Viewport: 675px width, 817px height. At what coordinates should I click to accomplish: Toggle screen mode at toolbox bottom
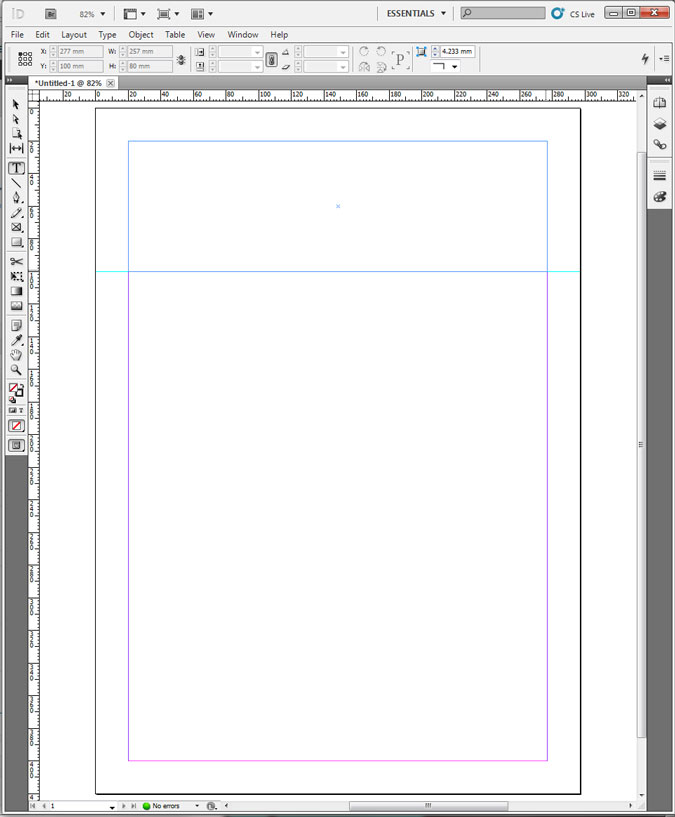(17, 446)
